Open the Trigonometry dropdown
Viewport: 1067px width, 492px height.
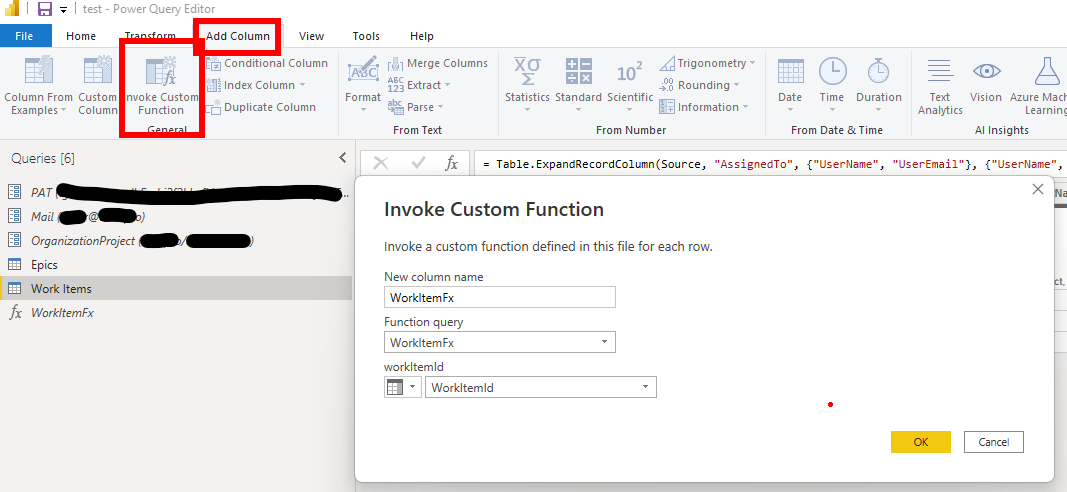707,63
